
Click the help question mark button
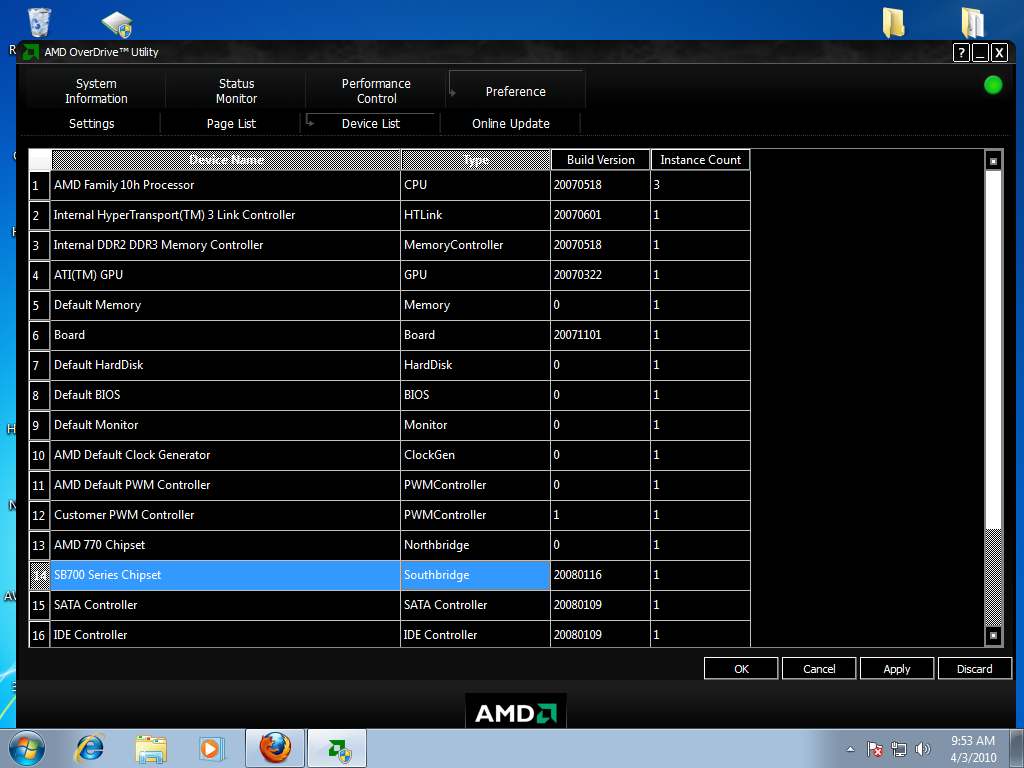(961, 53)
